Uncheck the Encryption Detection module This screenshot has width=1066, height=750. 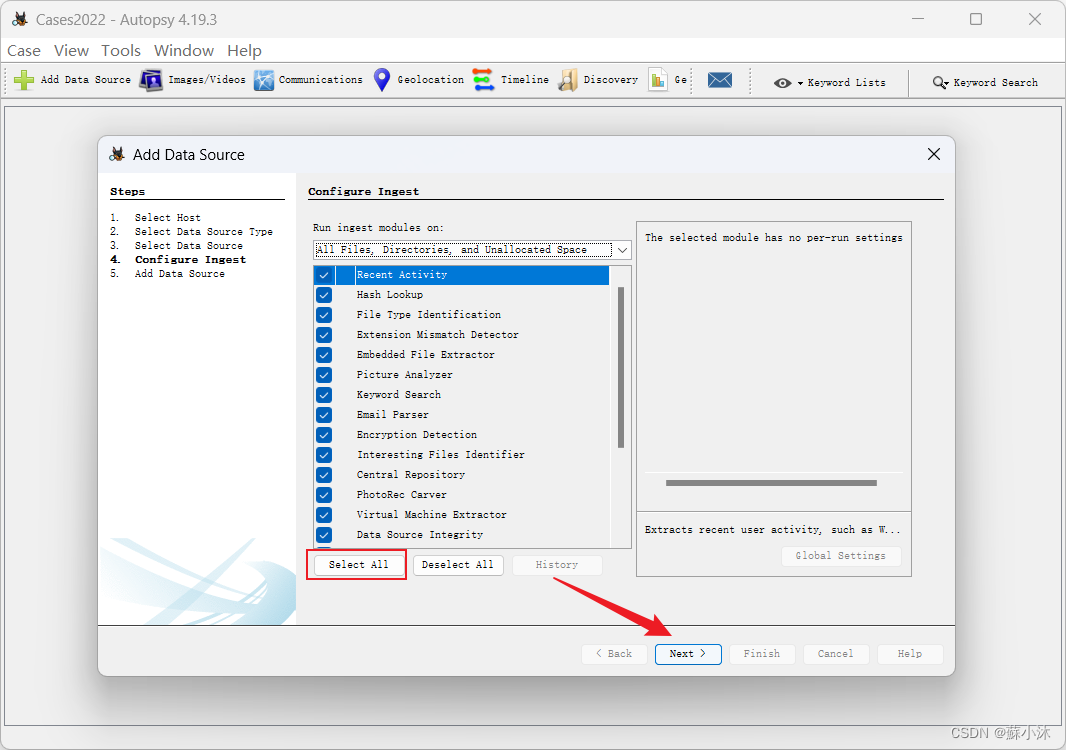[x=324, y=435]
